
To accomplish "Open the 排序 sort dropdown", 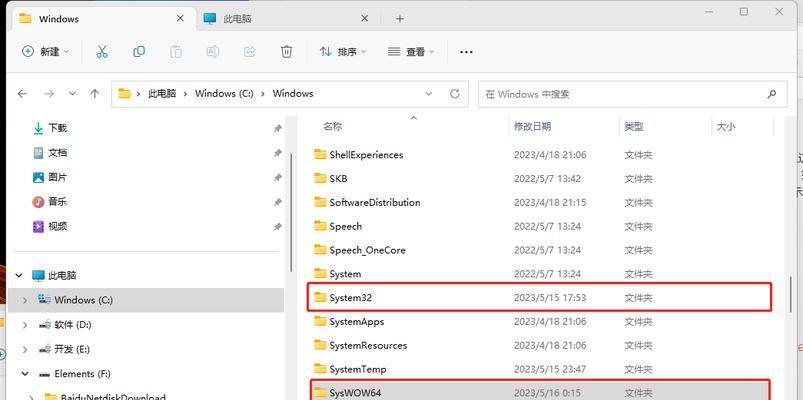I will coord(343,52).
